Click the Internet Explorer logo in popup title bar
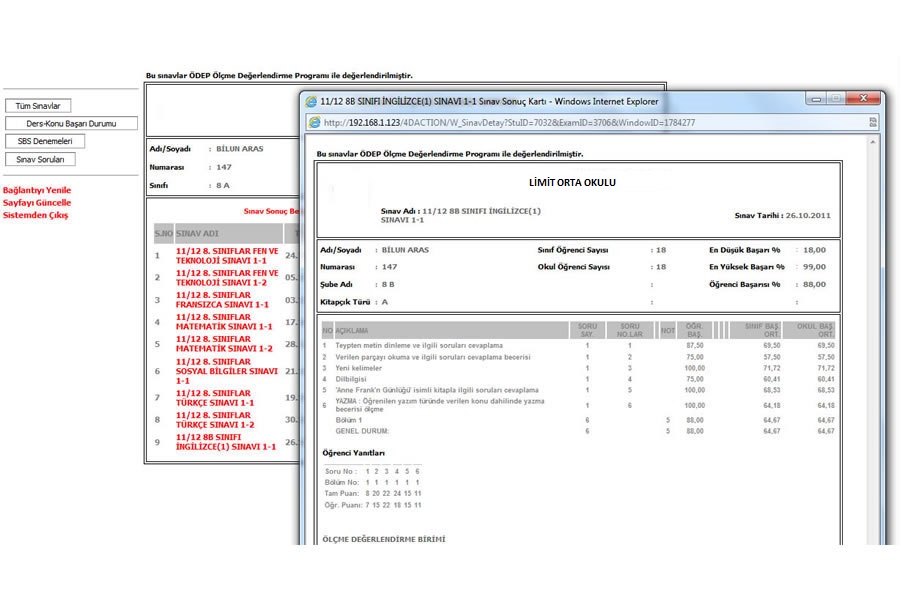 coord(311,102)
